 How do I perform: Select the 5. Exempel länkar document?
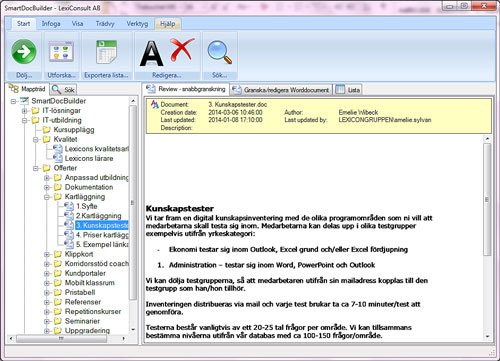102,245
